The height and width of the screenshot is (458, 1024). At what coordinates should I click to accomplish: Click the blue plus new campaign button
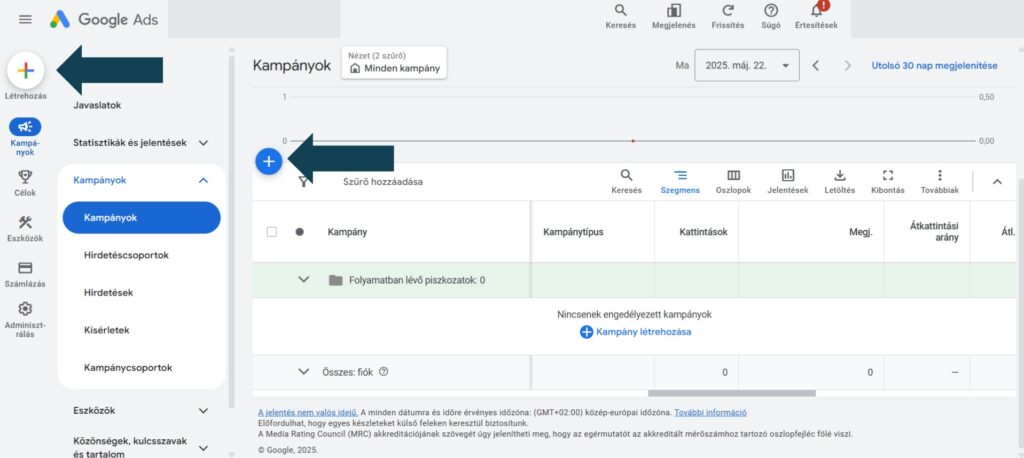click(268, 161)
